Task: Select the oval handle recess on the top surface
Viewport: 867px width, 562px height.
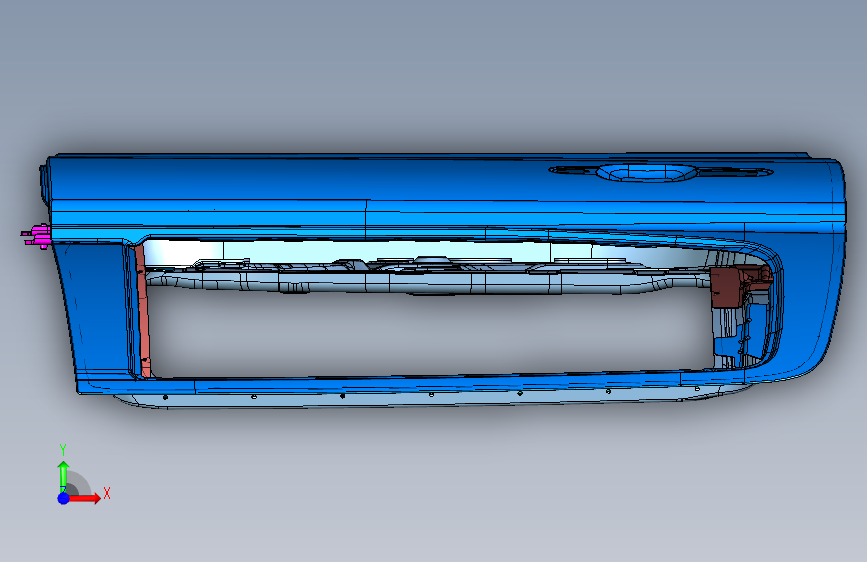Action: tap(646, 173)
